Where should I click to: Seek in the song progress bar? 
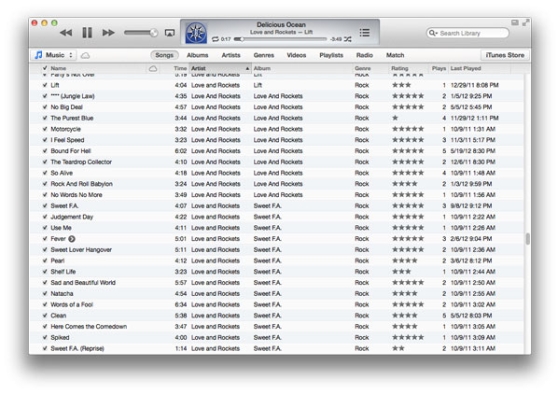[280, 39]
